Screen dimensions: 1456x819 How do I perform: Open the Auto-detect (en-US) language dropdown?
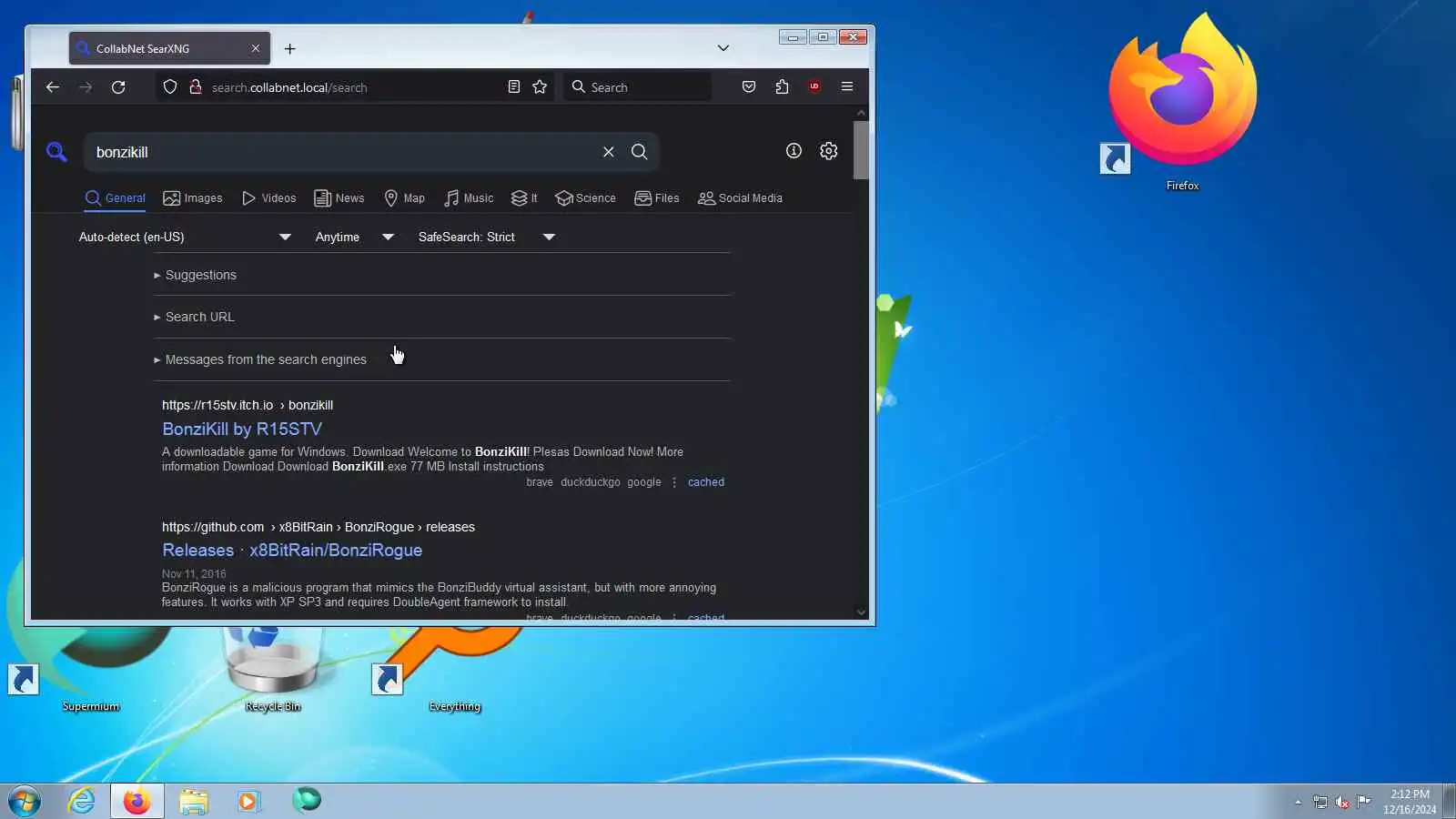[185, 237]
